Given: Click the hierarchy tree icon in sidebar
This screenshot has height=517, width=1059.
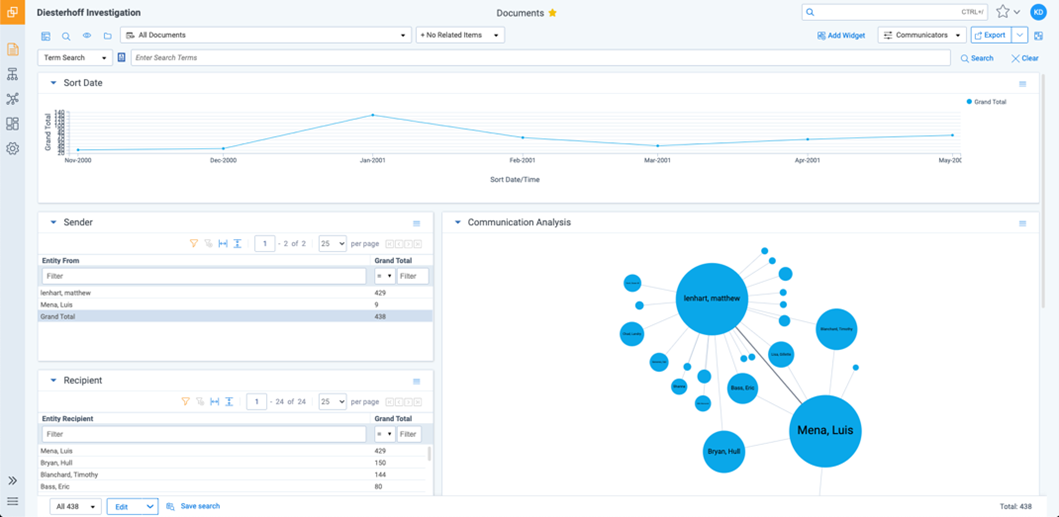Looking at the screenshot, I should tap(13, 75).
